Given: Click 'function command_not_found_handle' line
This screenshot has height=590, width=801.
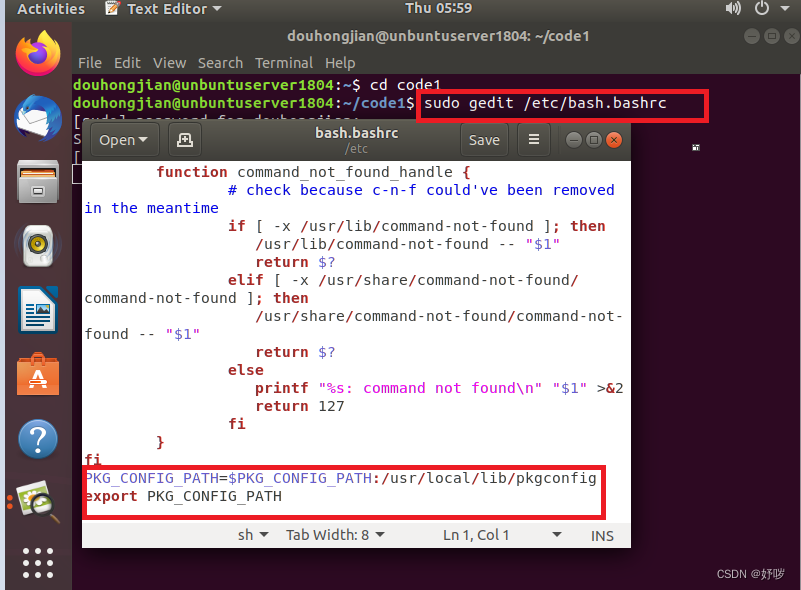Looking at the screenshot, I should coord(313,172).
